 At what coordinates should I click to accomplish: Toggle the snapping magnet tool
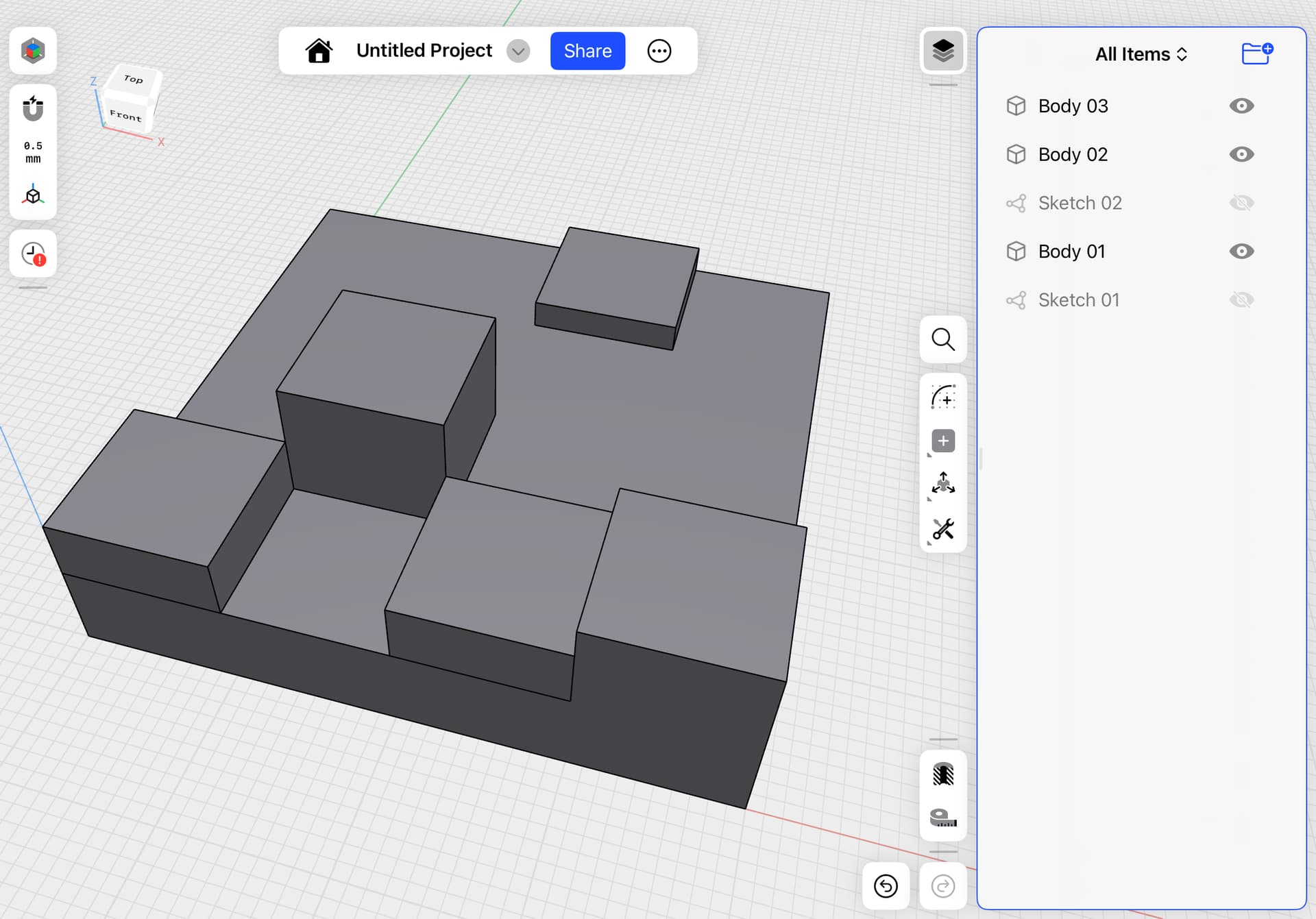(33, 108)
